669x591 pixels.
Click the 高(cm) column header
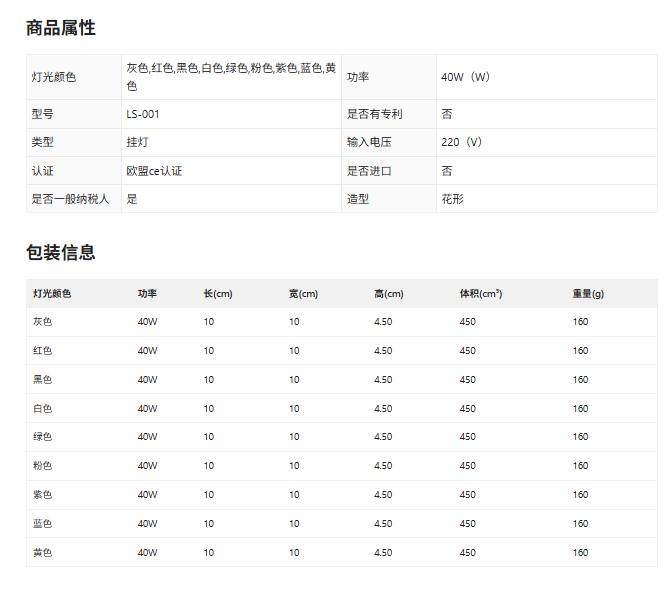pyautogui.click(x=389, y=294)
